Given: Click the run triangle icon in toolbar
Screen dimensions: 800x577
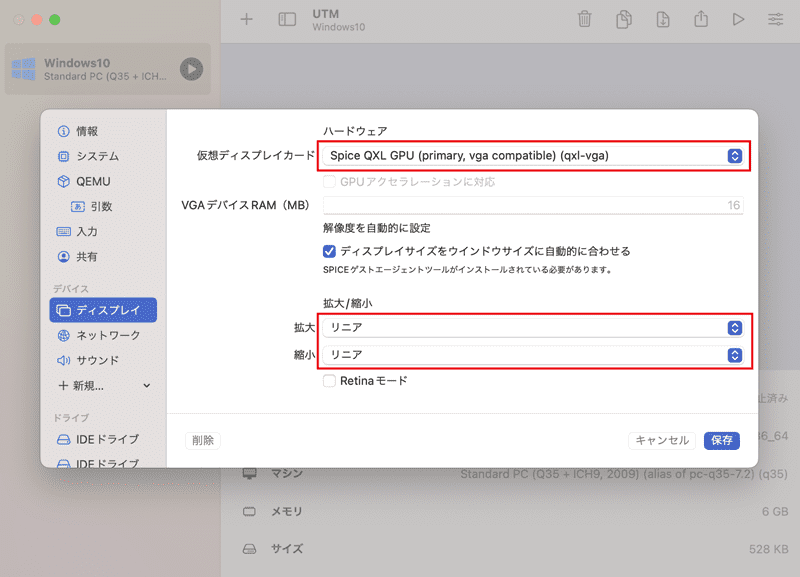Looking at the screenshot, I should [738, 19].
